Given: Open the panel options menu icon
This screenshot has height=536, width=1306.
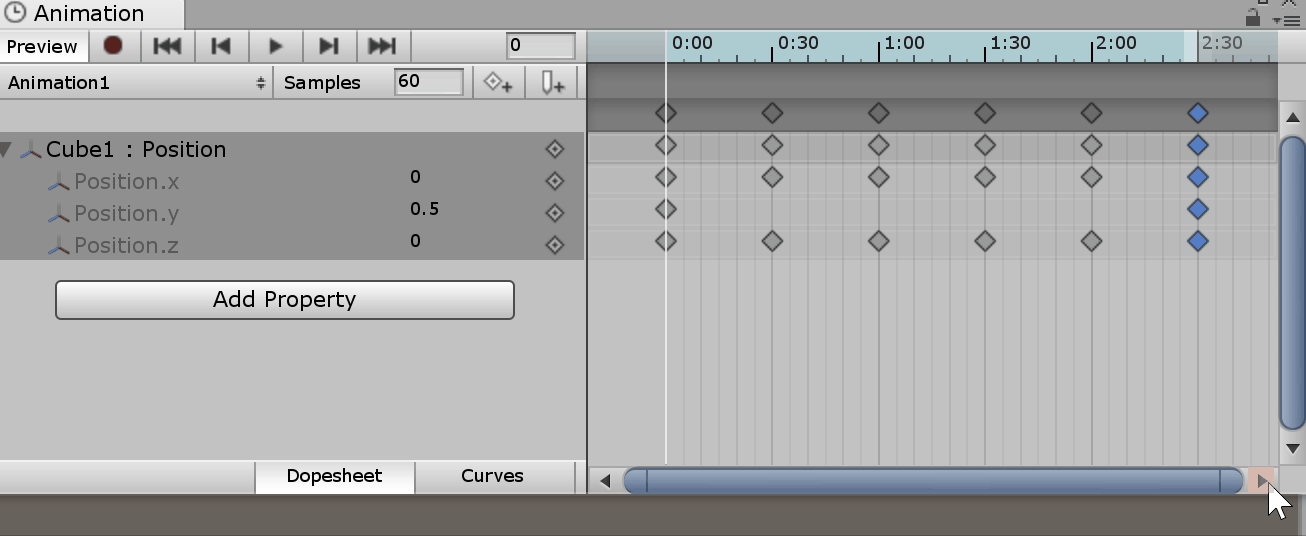Looking at the screenshot, I should [x=1290, y=19].
